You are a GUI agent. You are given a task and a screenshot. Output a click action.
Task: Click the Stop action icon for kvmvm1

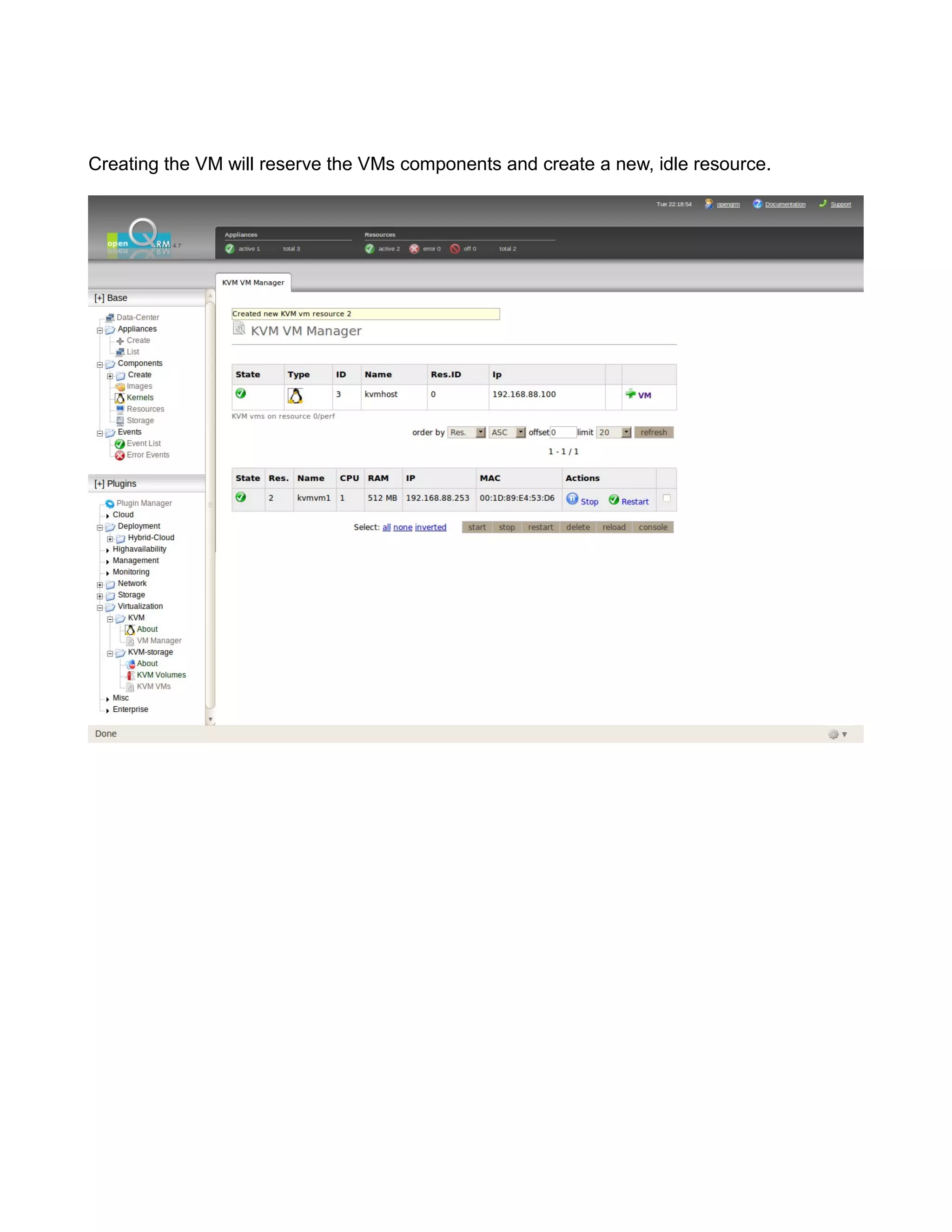(x=572, y=499)
